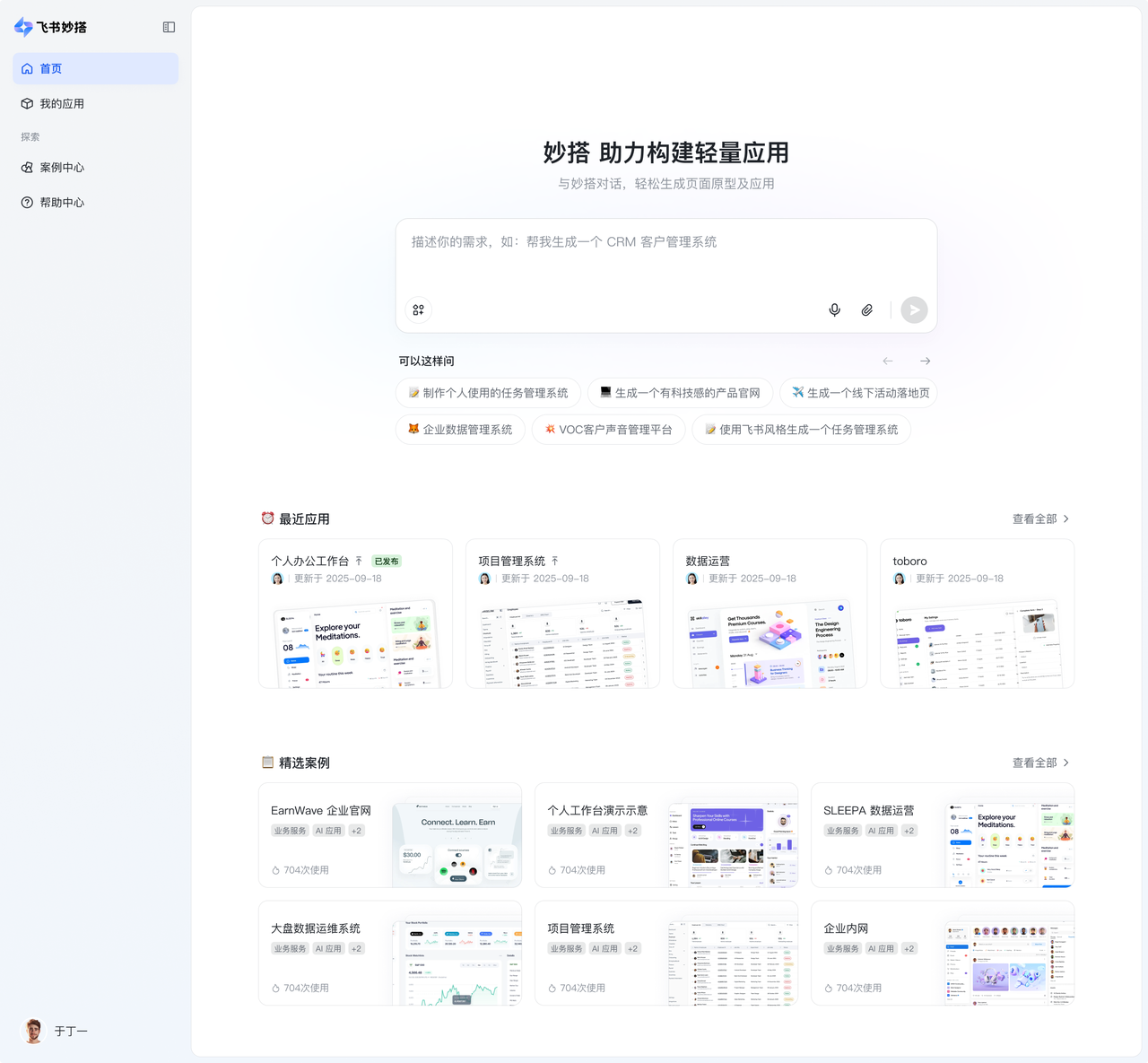Show next suggested prompts with right arrow
This screenshot has height=1063, width=1148.
(925, 361)
